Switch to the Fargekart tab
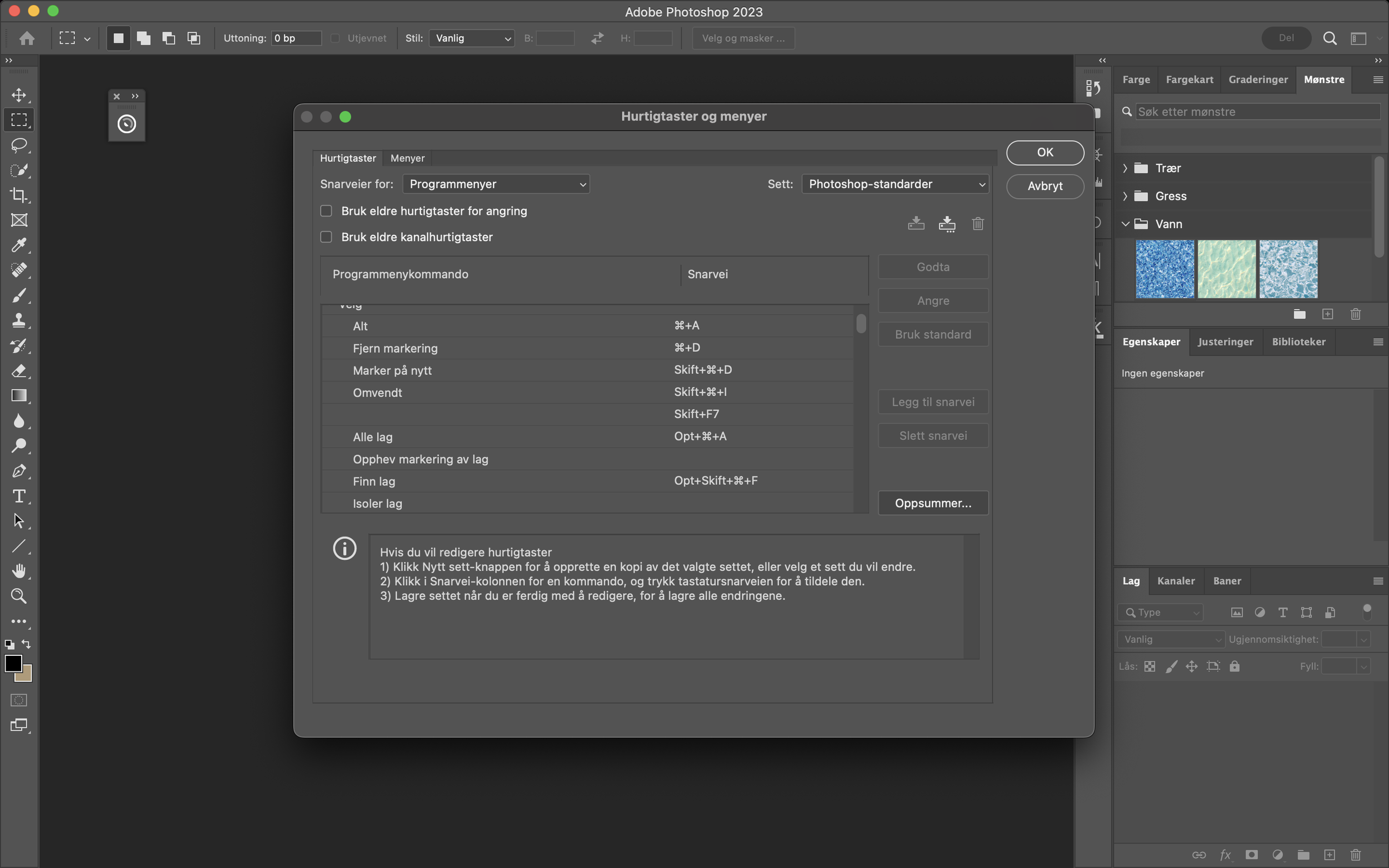The width and height of the screenshot is (1389, 868). (x=1189, y=80)
